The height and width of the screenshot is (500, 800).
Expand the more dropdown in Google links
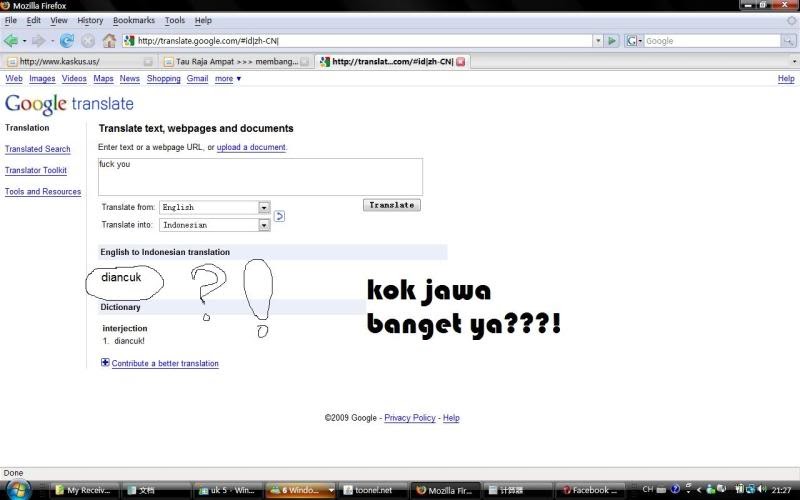point(228,79)
